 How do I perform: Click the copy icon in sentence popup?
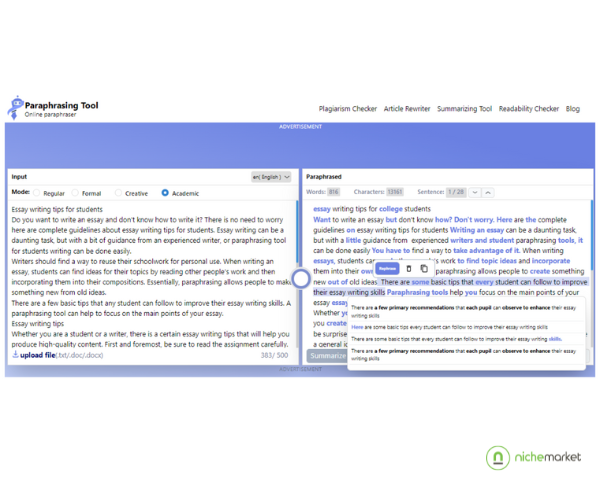(x=424, y=269)
